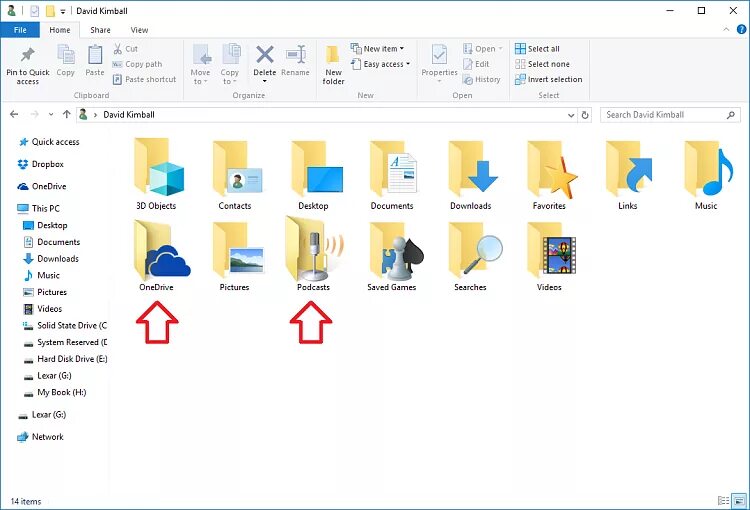Select System Reserved drive in sidebar
This screenshot has height=510, width=750.
[65, 342]
